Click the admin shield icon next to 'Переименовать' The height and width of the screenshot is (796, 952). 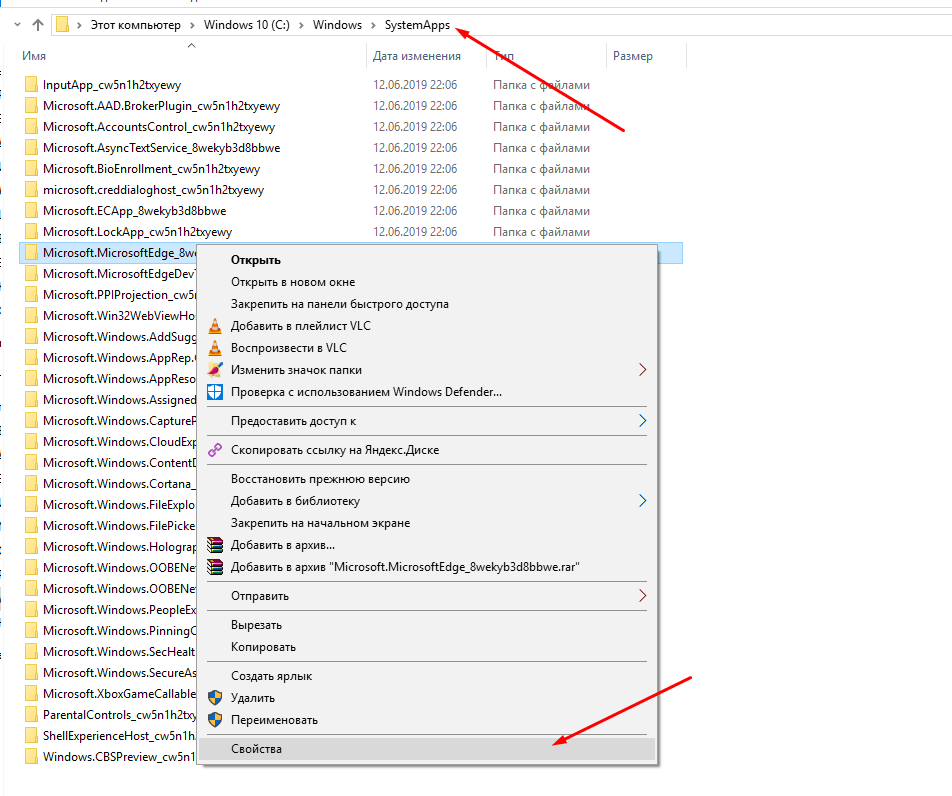tap(215, 720)
